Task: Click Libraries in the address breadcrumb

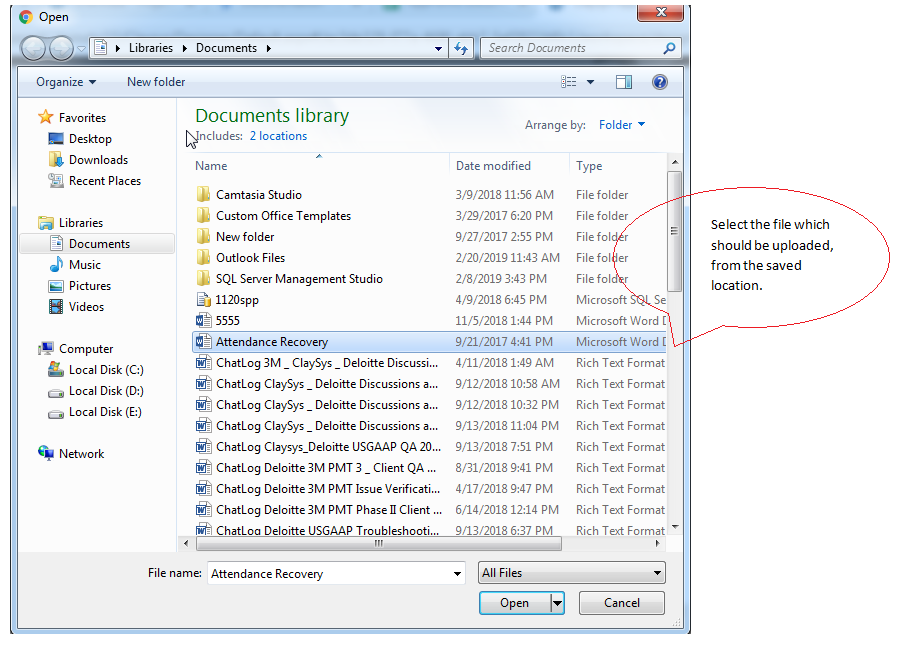Action: [150, 48]
